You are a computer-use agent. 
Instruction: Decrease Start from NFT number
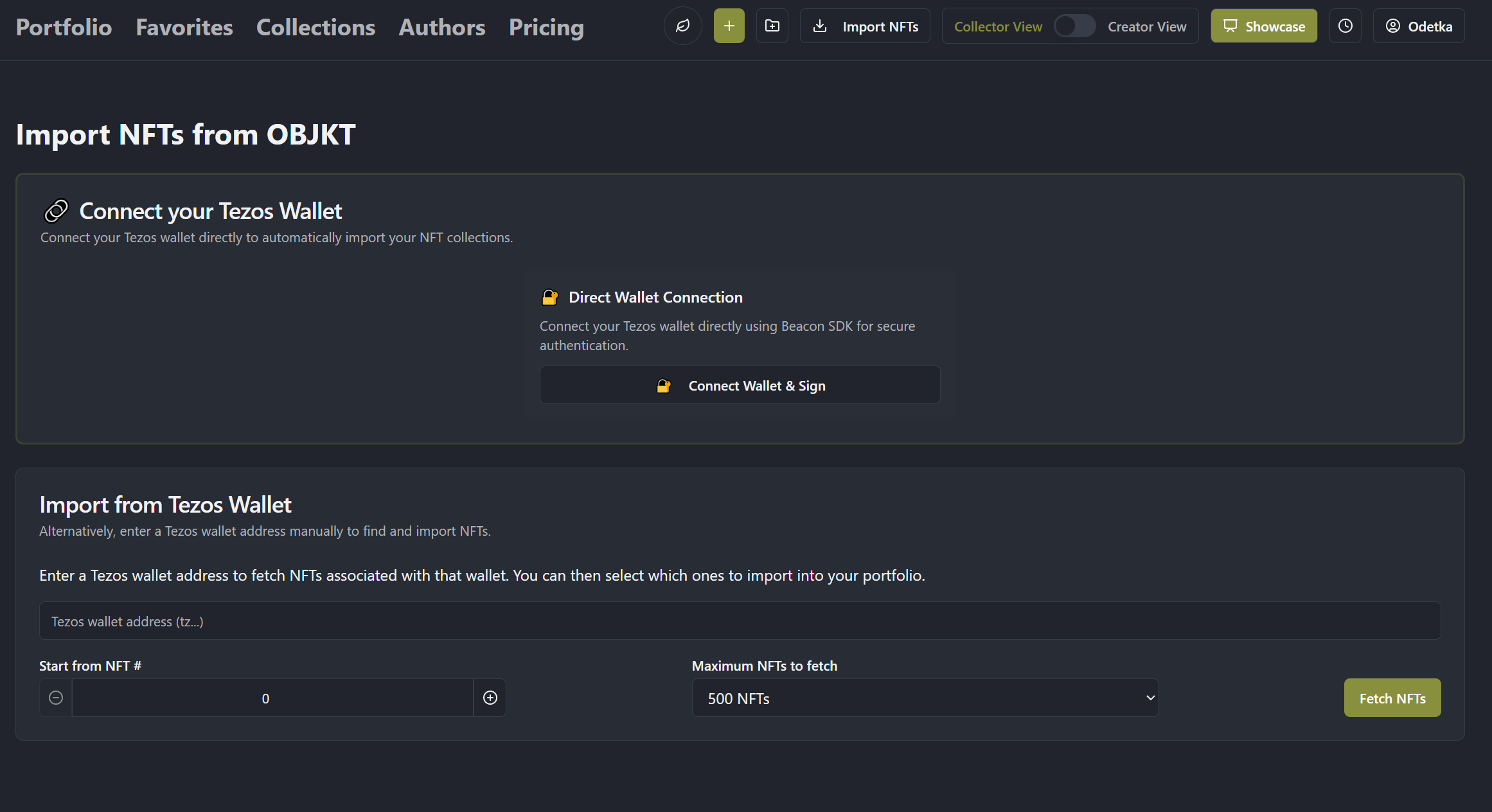[56, 698]
